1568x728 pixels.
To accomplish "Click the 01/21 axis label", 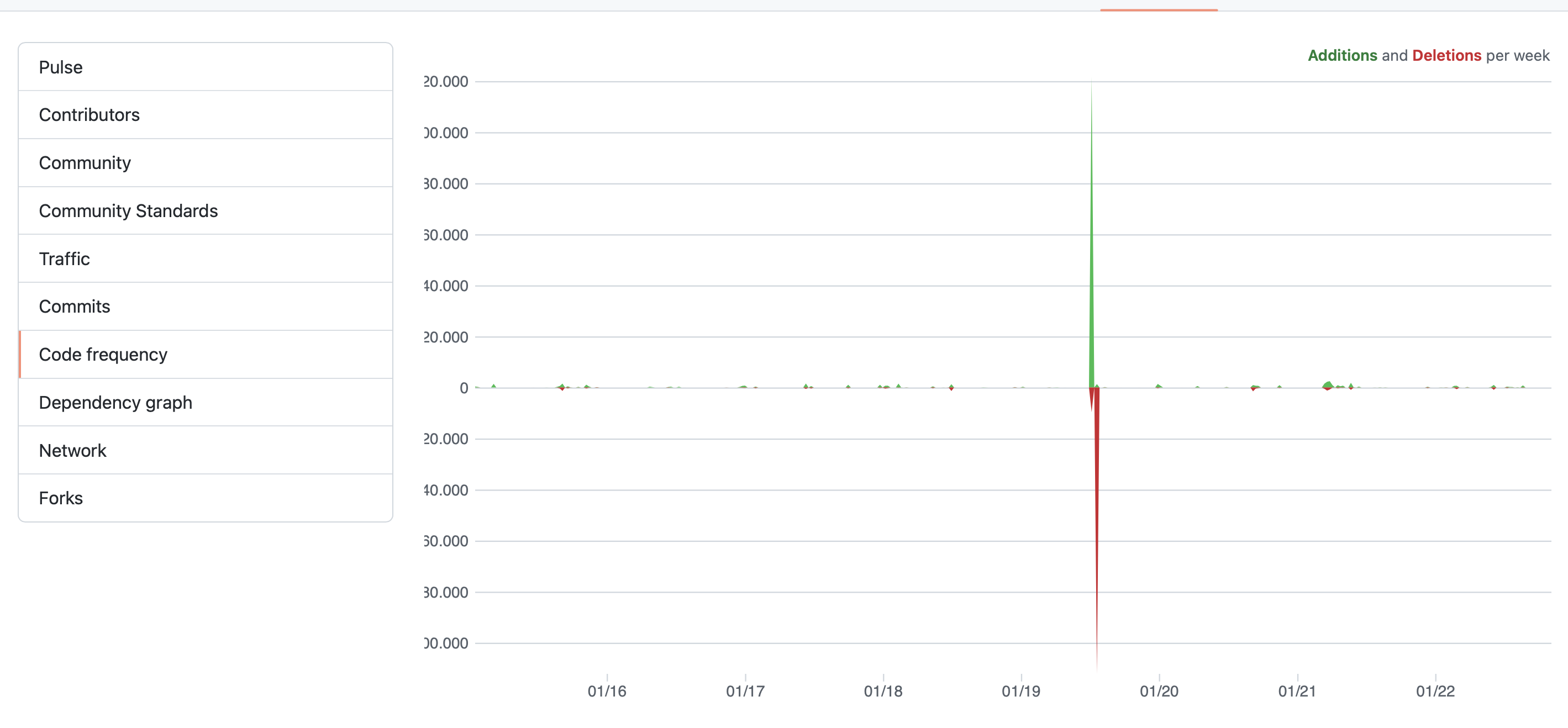I will [x=1297, y=691].
